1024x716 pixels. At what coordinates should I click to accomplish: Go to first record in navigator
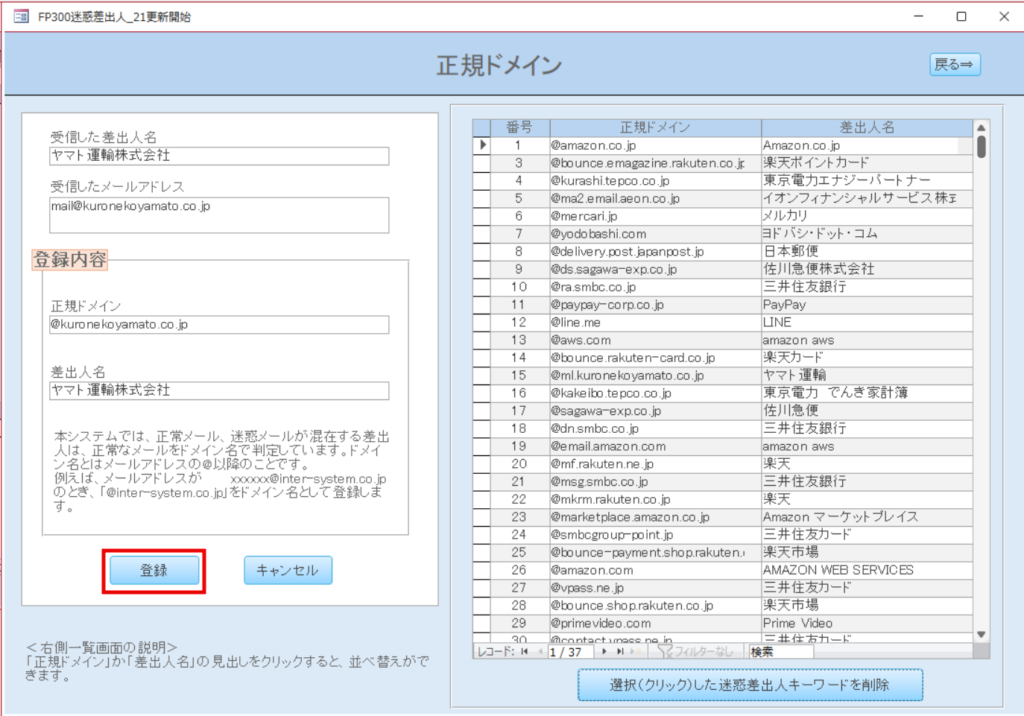524,651
